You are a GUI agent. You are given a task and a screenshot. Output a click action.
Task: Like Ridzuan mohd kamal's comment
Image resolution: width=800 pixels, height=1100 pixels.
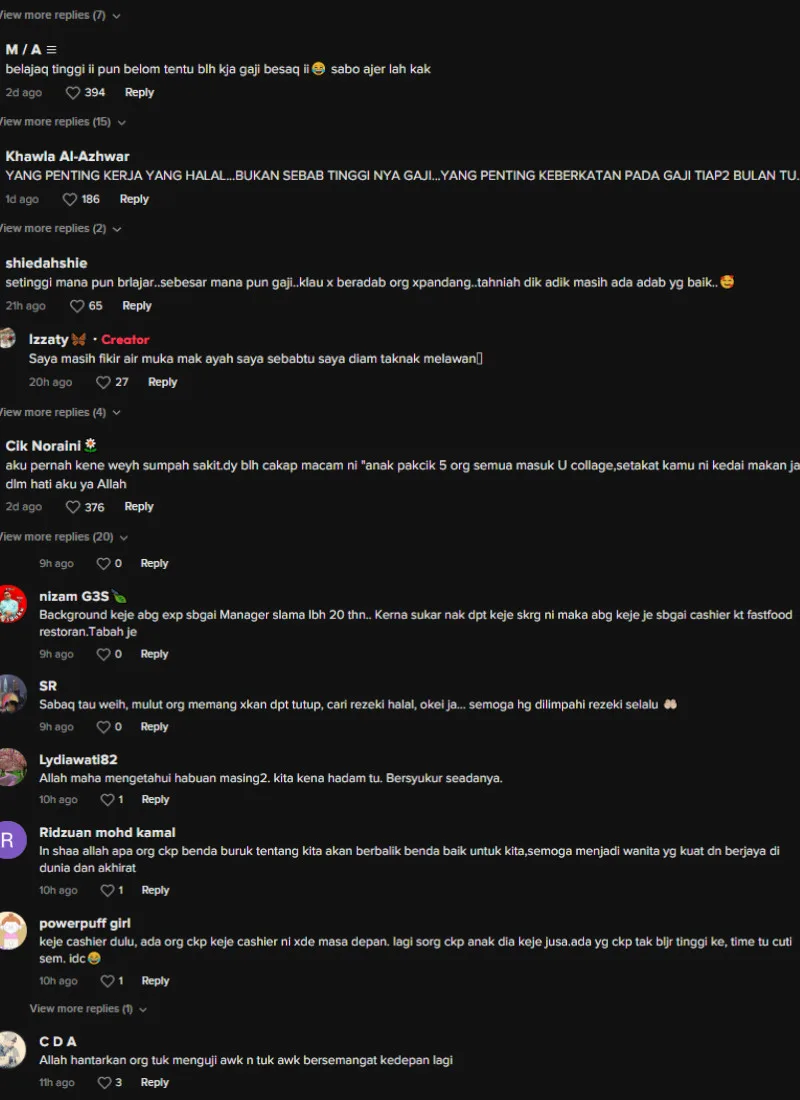tap(107, 890)
